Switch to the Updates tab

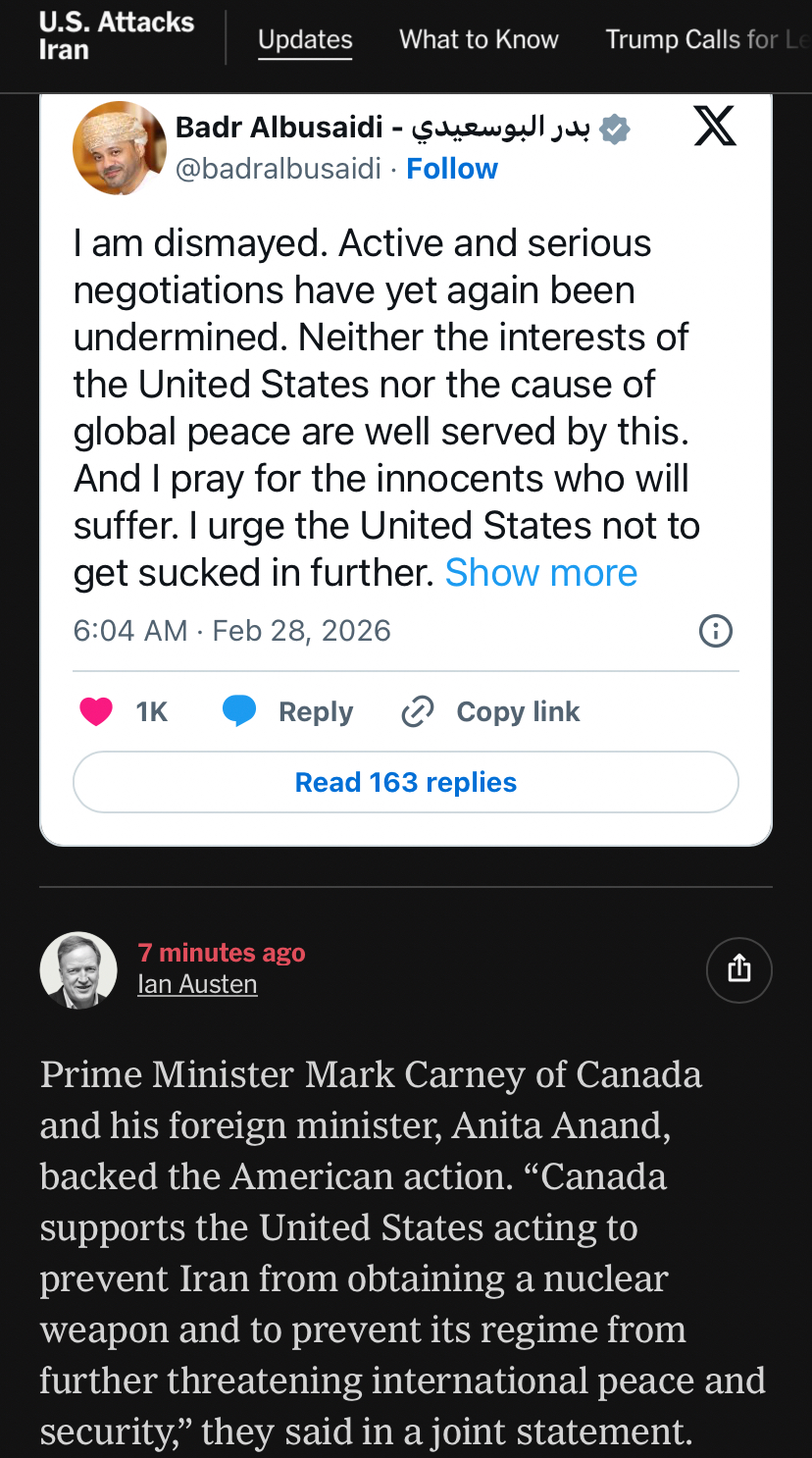click(305, 39)
